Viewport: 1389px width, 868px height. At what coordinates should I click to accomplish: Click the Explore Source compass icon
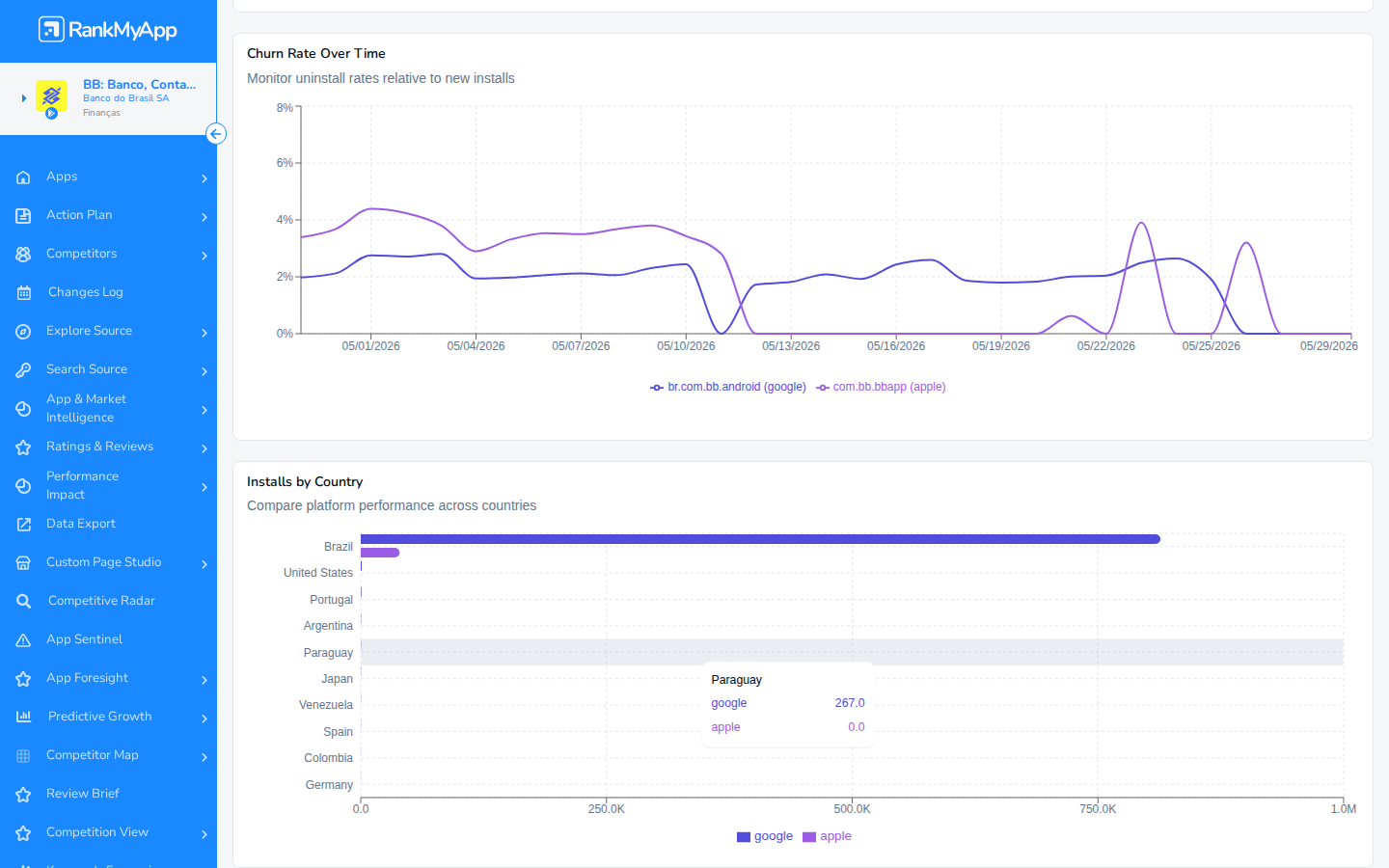(x=23, y=332)
